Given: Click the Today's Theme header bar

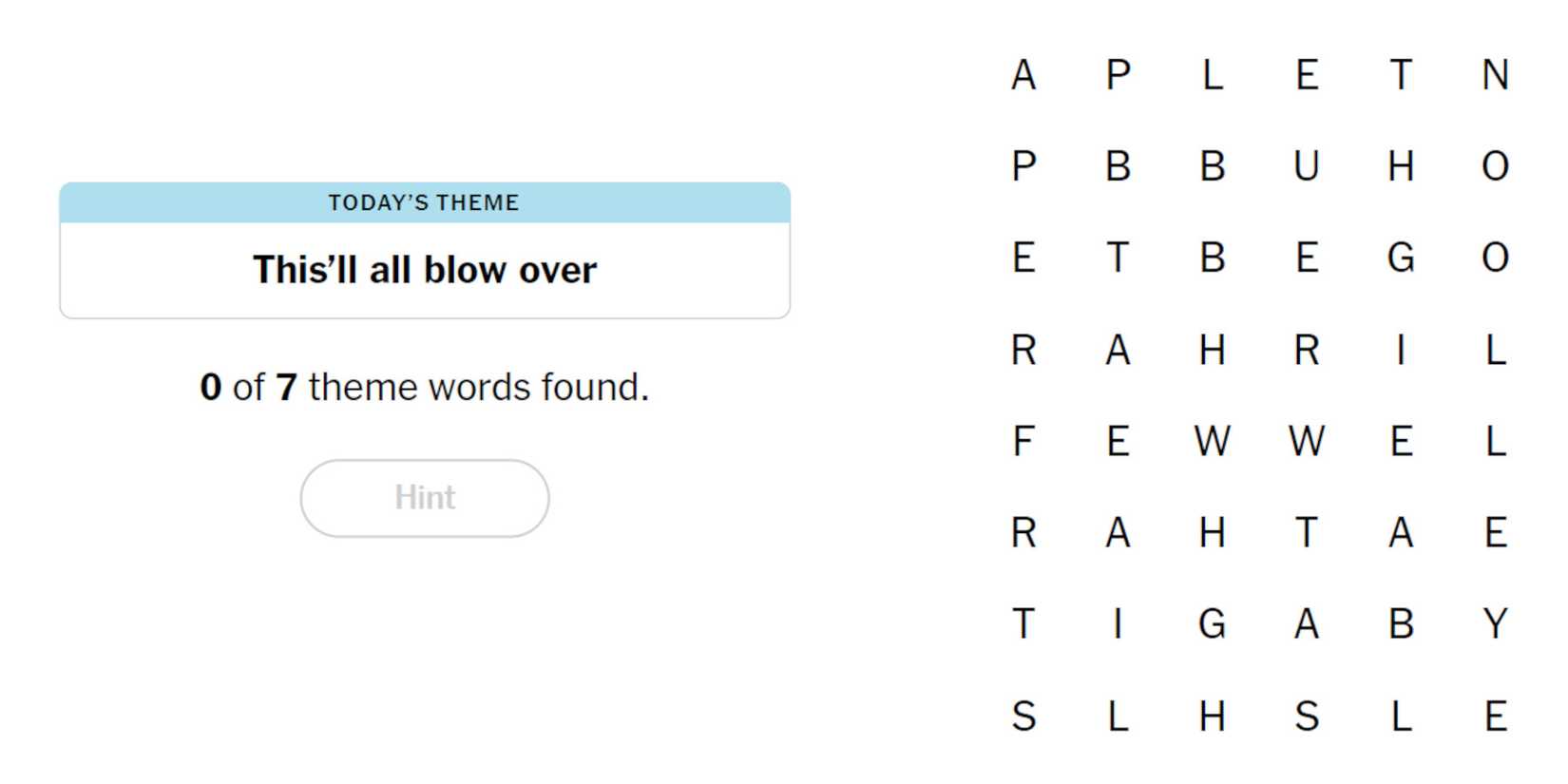Looking at the screenshot, I should [425, 202].
